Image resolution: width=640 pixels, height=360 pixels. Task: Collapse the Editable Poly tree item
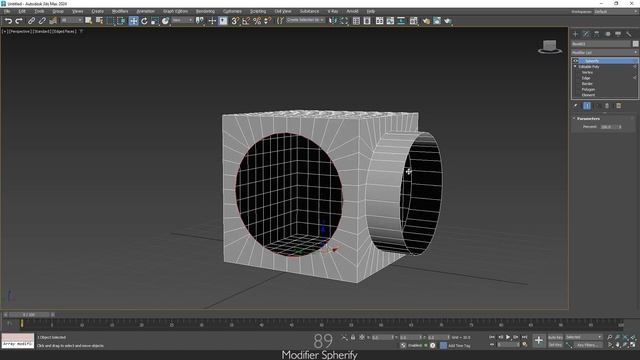coord(575,67)
